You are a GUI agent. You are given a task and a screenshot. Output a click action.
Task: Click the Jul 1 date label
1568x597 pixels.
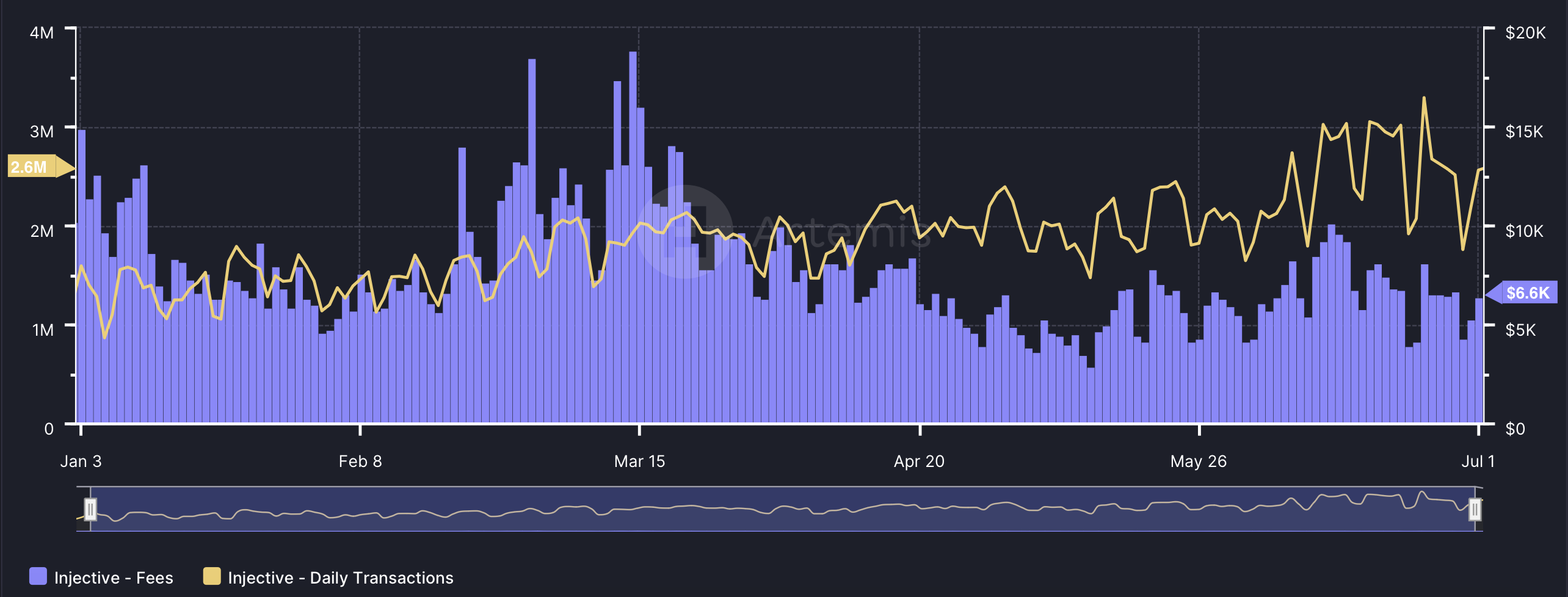tap(1478, 461)
